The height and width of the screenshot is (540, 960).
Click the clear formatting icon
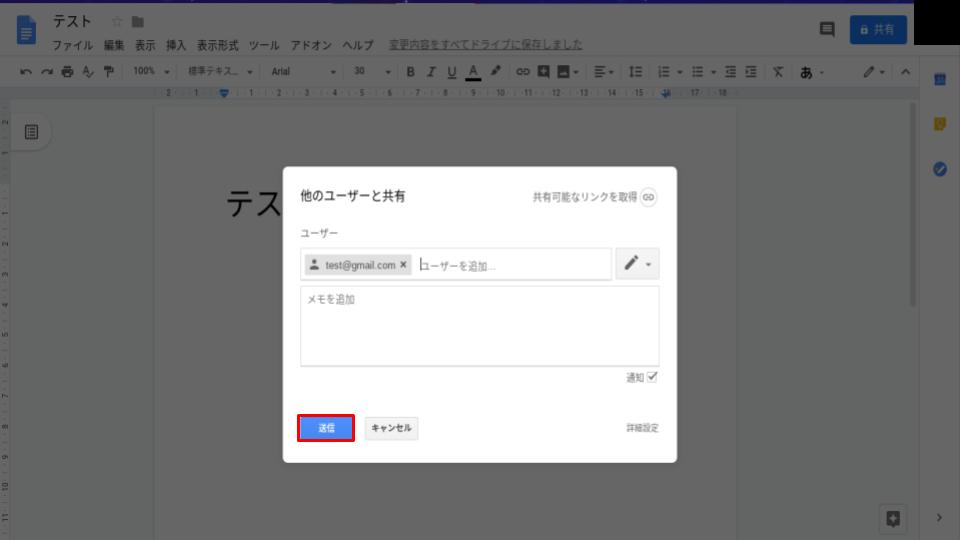(x=778, y=72)
